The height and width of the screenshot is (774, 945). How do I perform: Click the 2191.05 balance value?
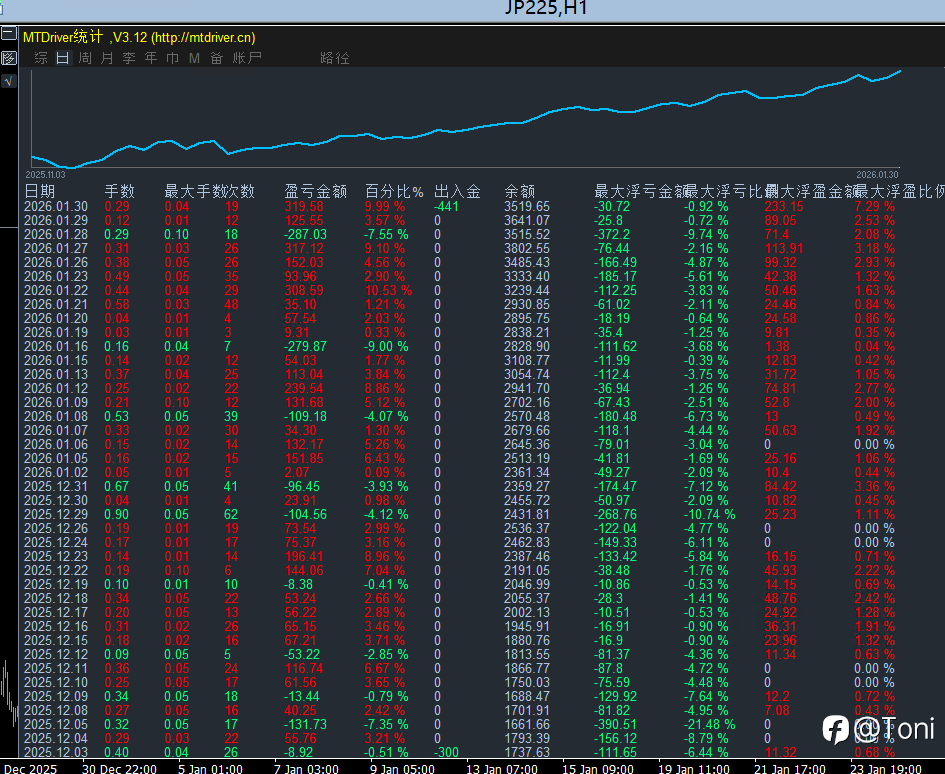click(527, 570)
